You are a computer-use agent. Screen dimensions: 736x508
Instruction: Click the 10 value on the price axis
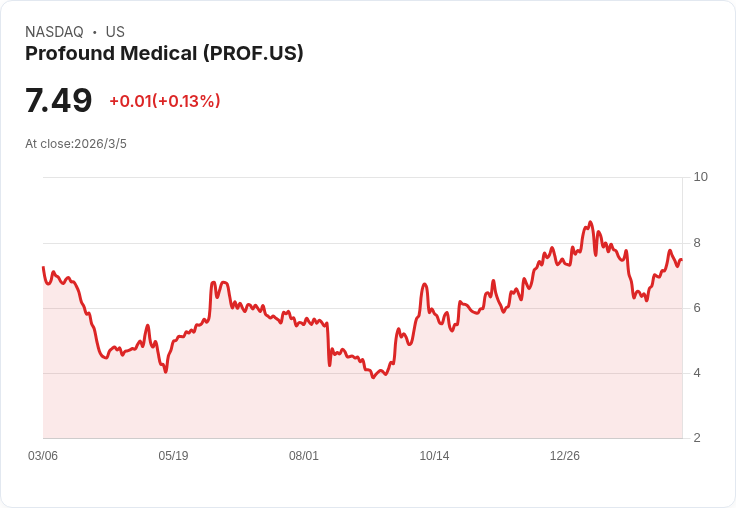pos(700,177)
